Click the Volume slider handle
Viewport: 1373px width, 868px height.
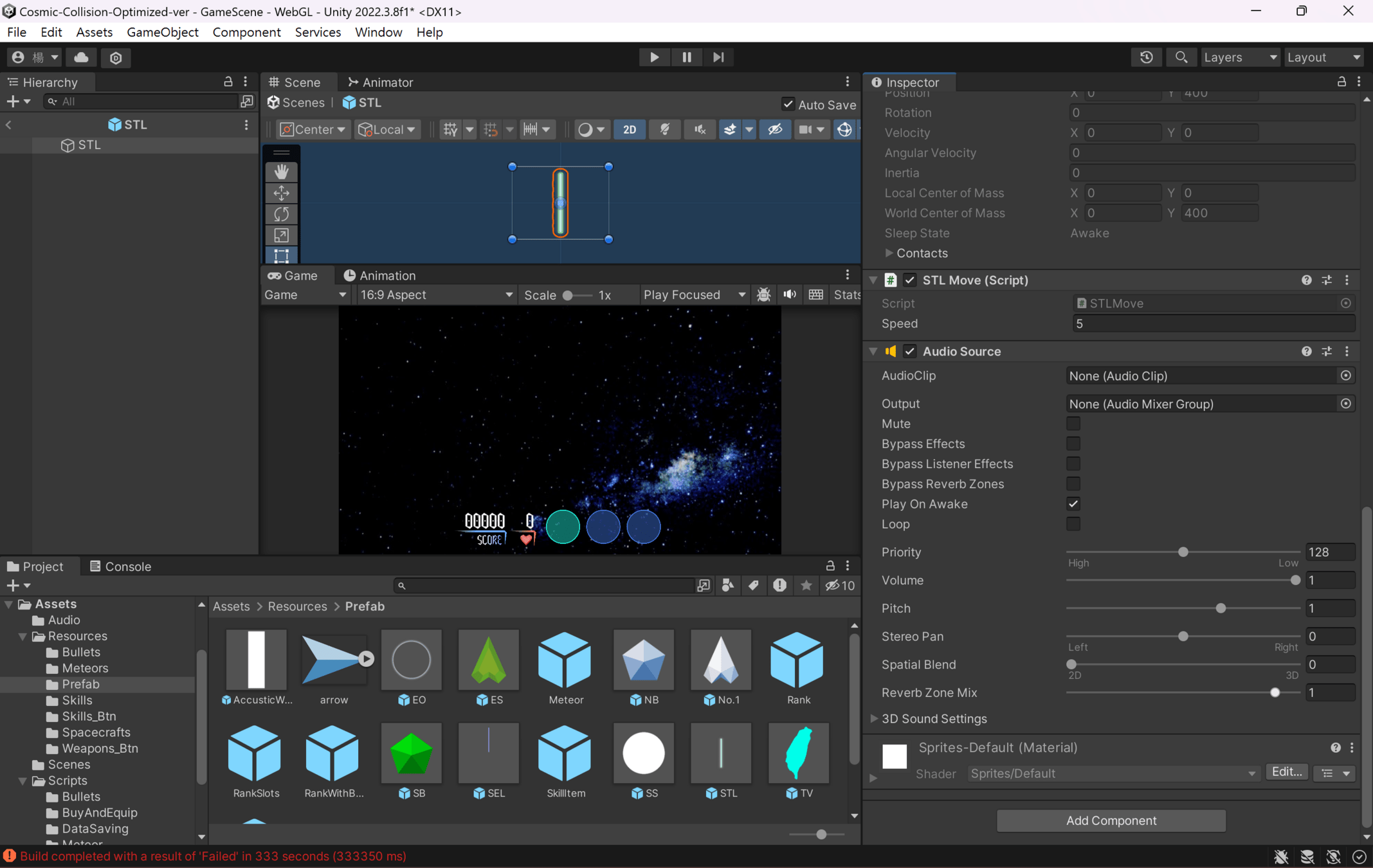pos(1295,580)
